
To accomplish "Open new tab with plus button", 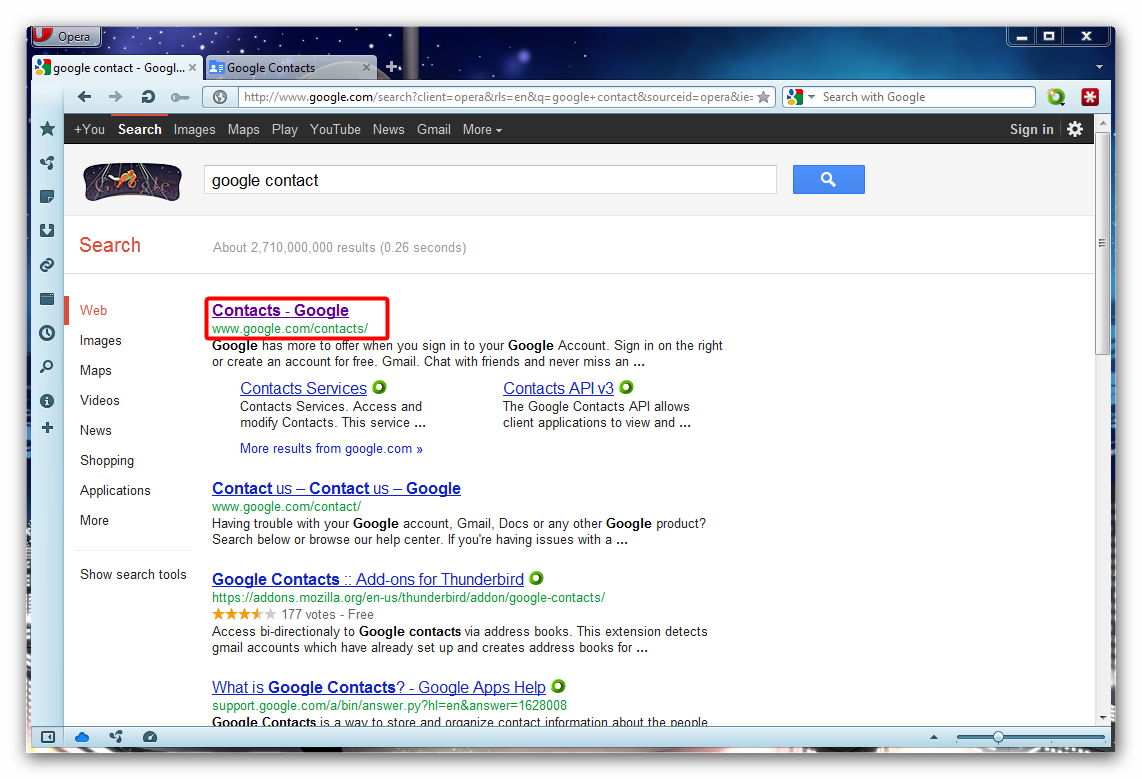I will 393,67.
